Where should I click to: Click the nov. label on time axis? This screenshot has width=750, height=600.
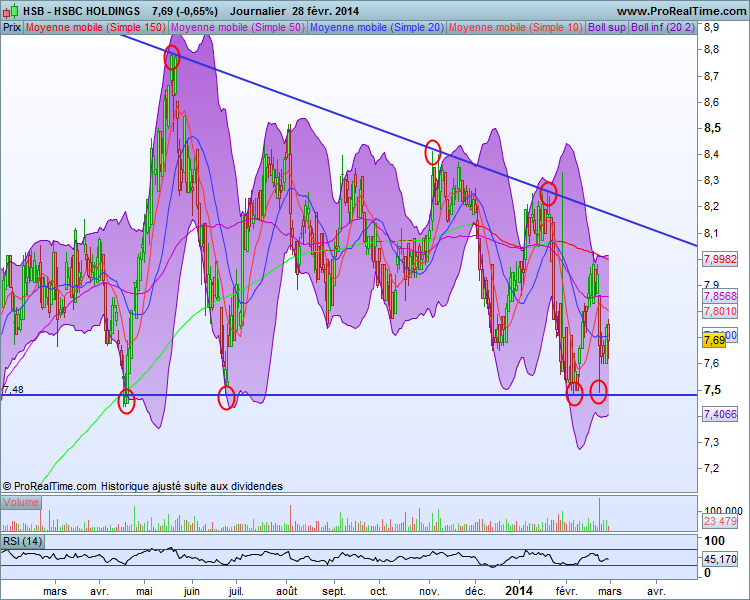coord(429,591)
